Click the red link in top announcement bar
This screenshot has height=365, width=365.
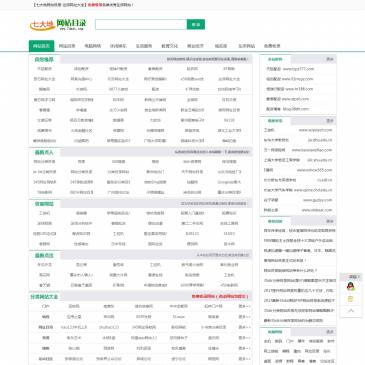(x=95, y=5)
